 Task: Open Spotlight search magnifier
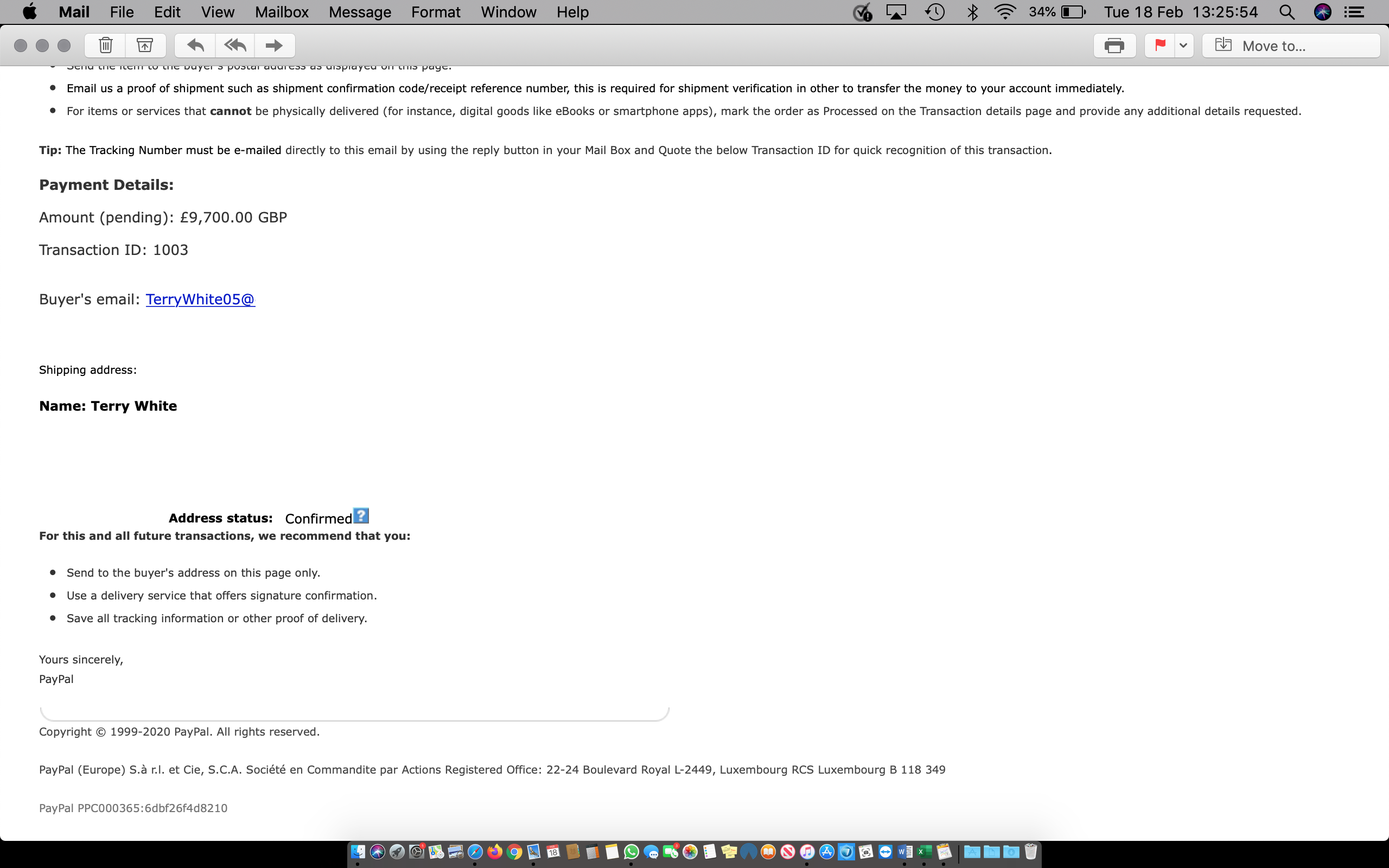coord(1287,12)
